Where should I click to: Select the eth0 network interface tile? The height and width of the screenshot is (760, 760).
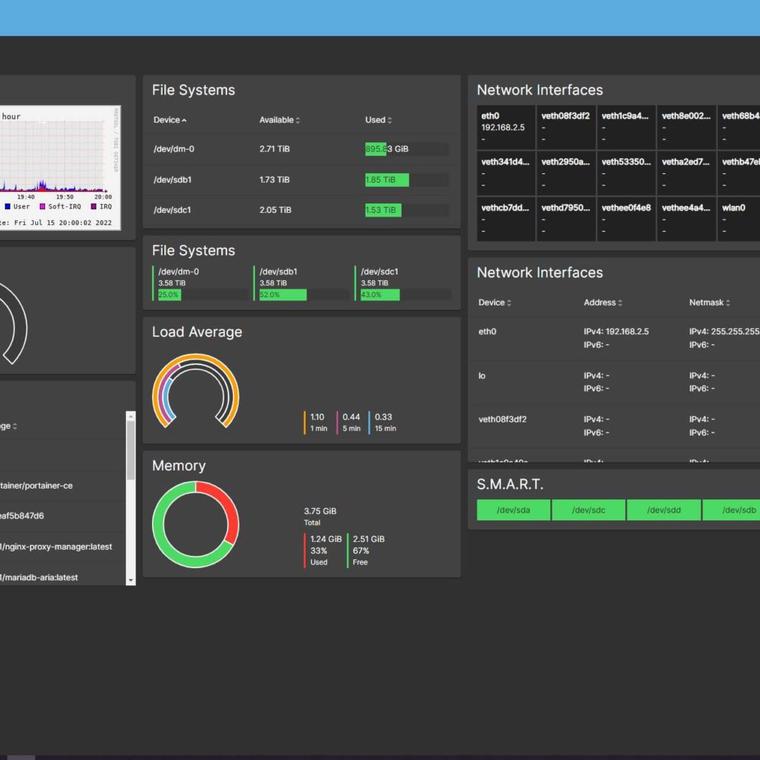[506, 128]
